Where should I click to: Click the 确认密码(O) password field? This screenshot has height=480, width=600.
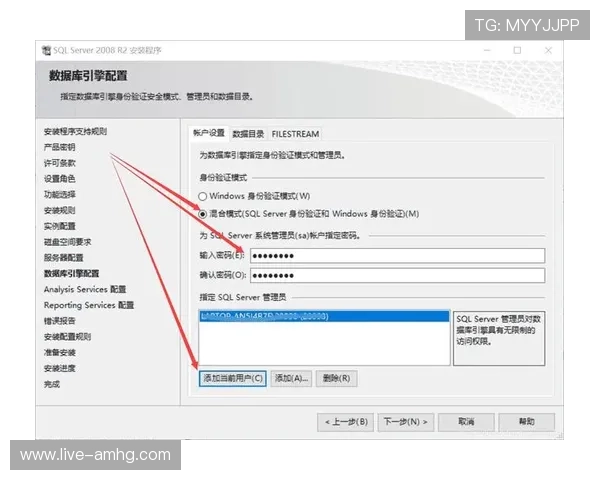click(x=397, y=276)
